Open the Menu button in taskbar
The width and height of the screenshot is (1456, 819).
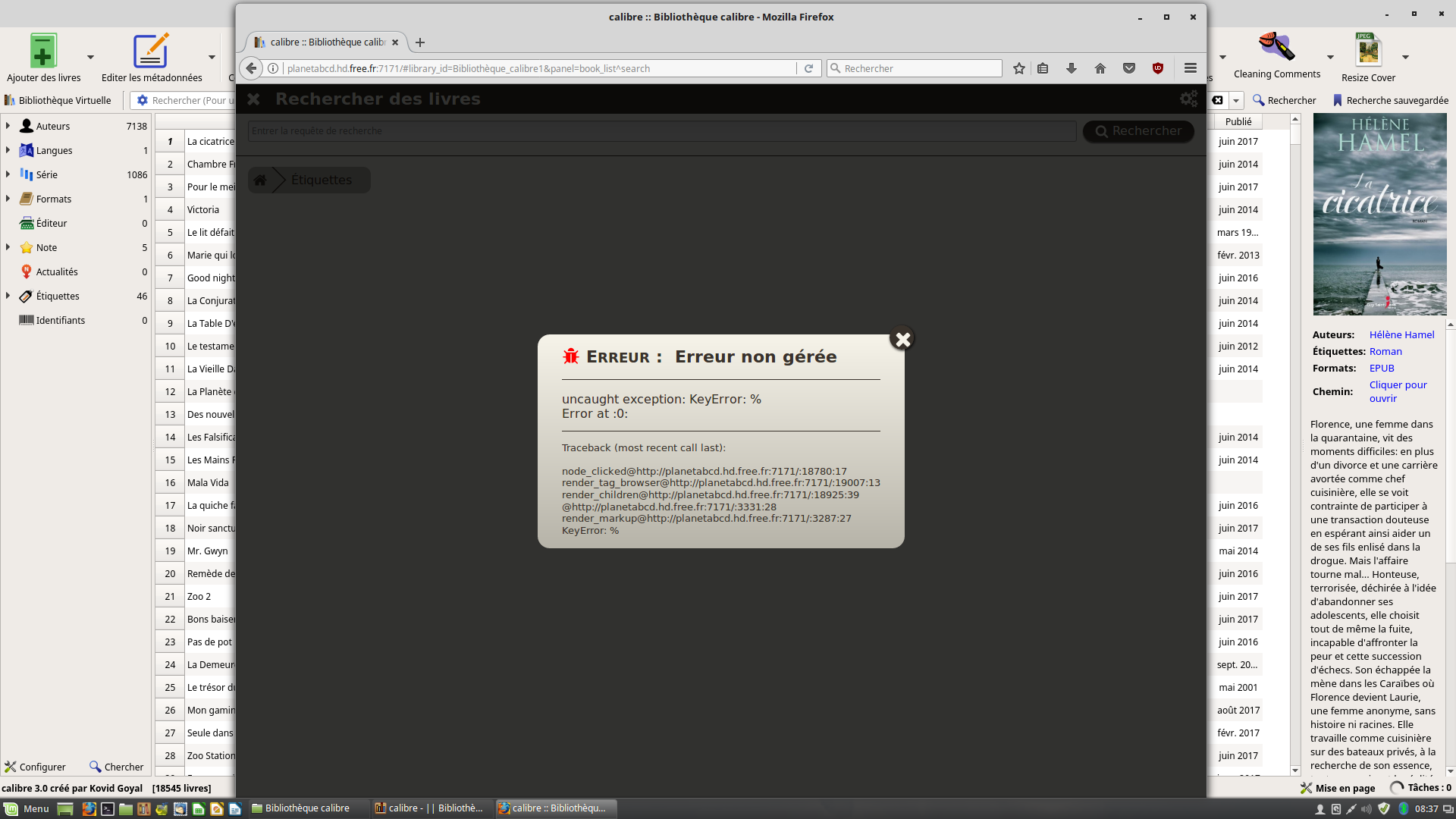pos(27,808)
